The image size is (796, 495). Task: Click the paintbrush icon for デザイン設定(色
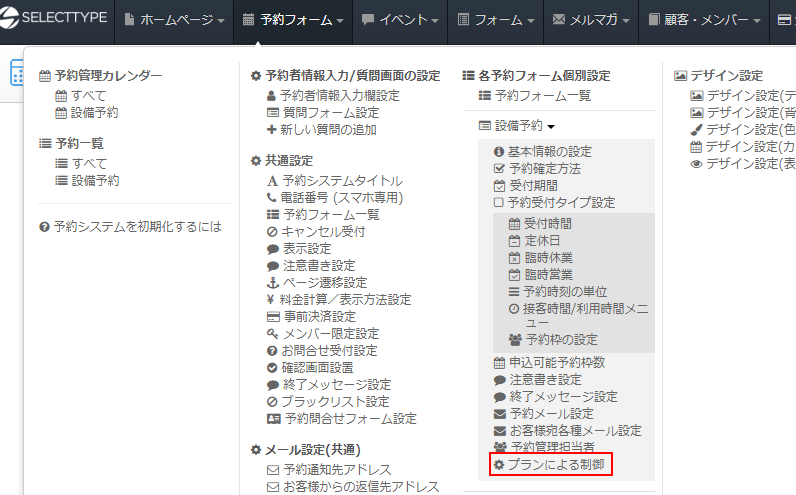pos(696,129)
